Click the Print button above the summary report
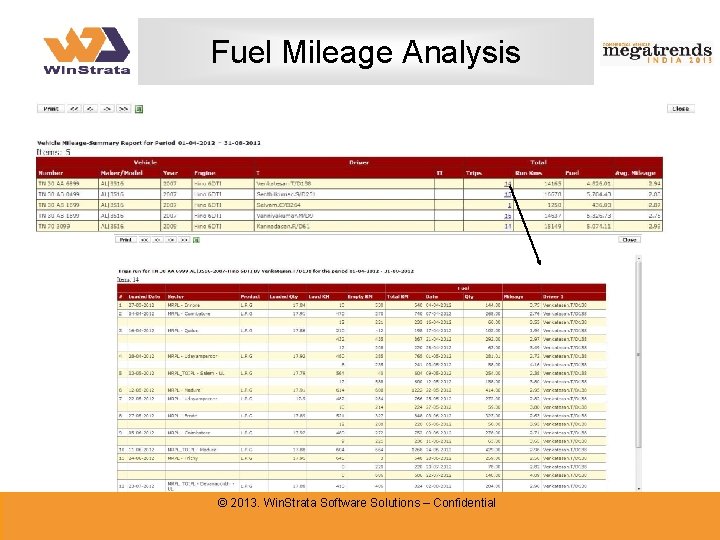 tap(51, 109)
